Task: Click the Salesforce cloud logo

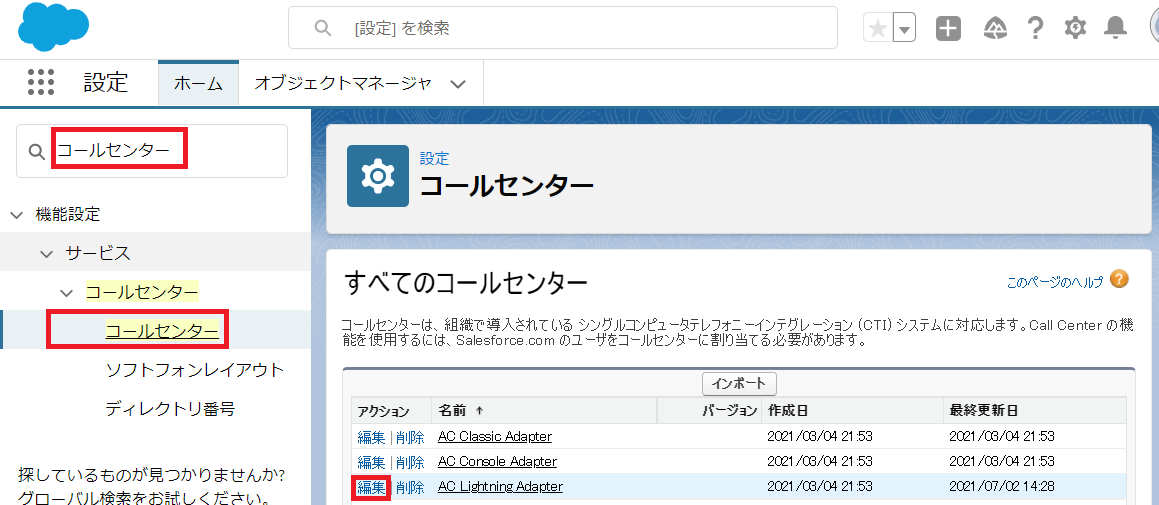Action: point(53,28)
